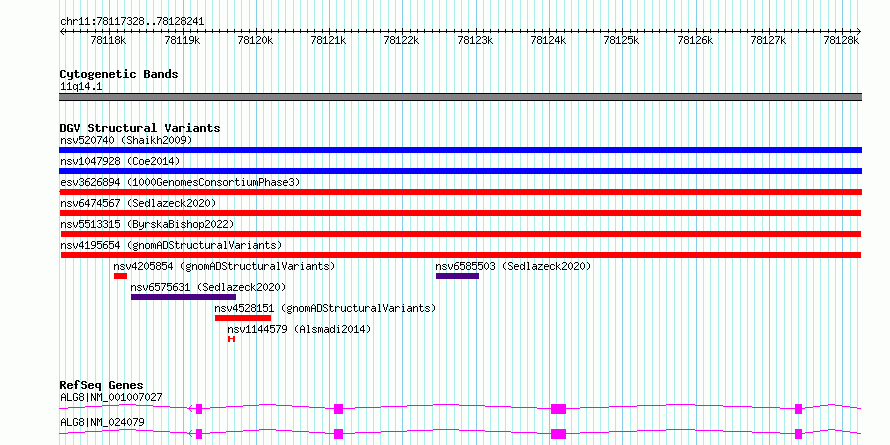Click the 78120k ruler position

pyautogui.click(x=255, y=40)
